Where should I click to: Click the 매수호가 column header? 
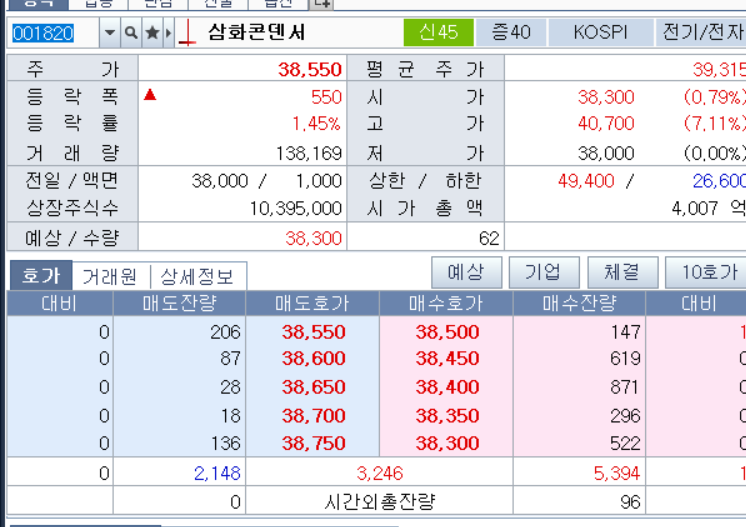pos(446,303)
